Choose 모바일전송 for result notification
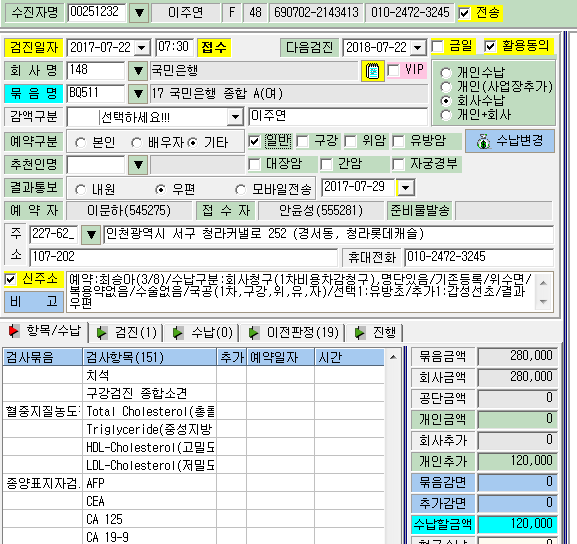Viewport: 577px width, 544px height. point(240,190)
